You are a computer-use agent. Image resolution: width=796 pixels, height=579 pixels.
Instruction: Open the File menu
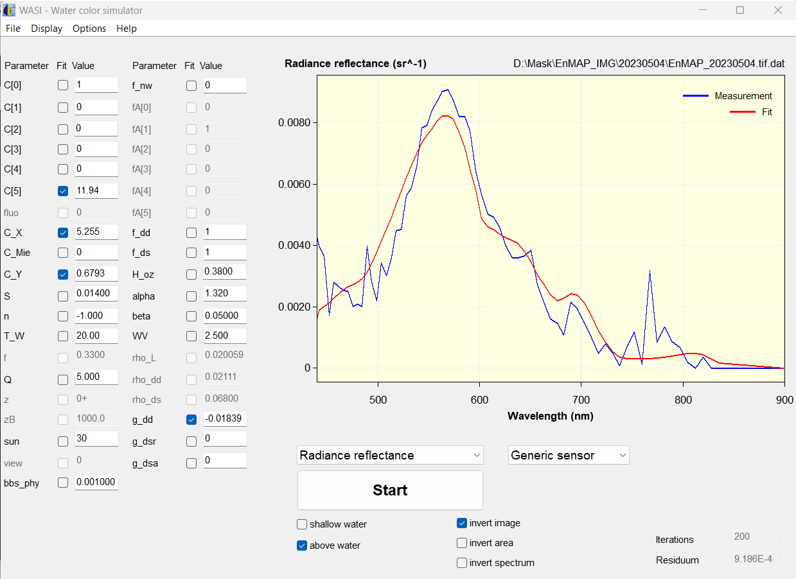pyautogui.click(x=13, y=28)
